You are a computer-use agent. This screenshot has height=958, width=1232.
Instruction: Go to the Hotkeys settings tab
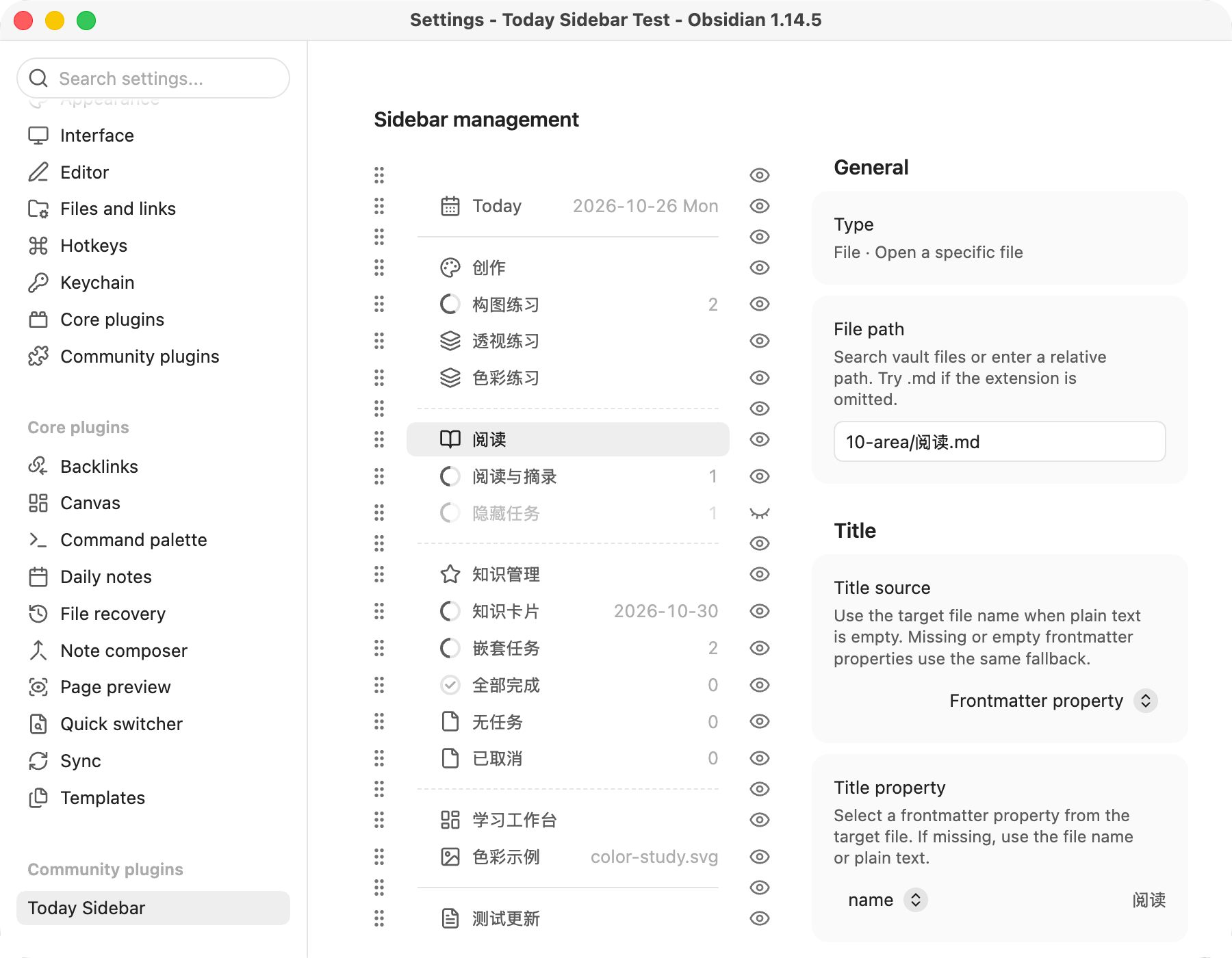point(153,246)
